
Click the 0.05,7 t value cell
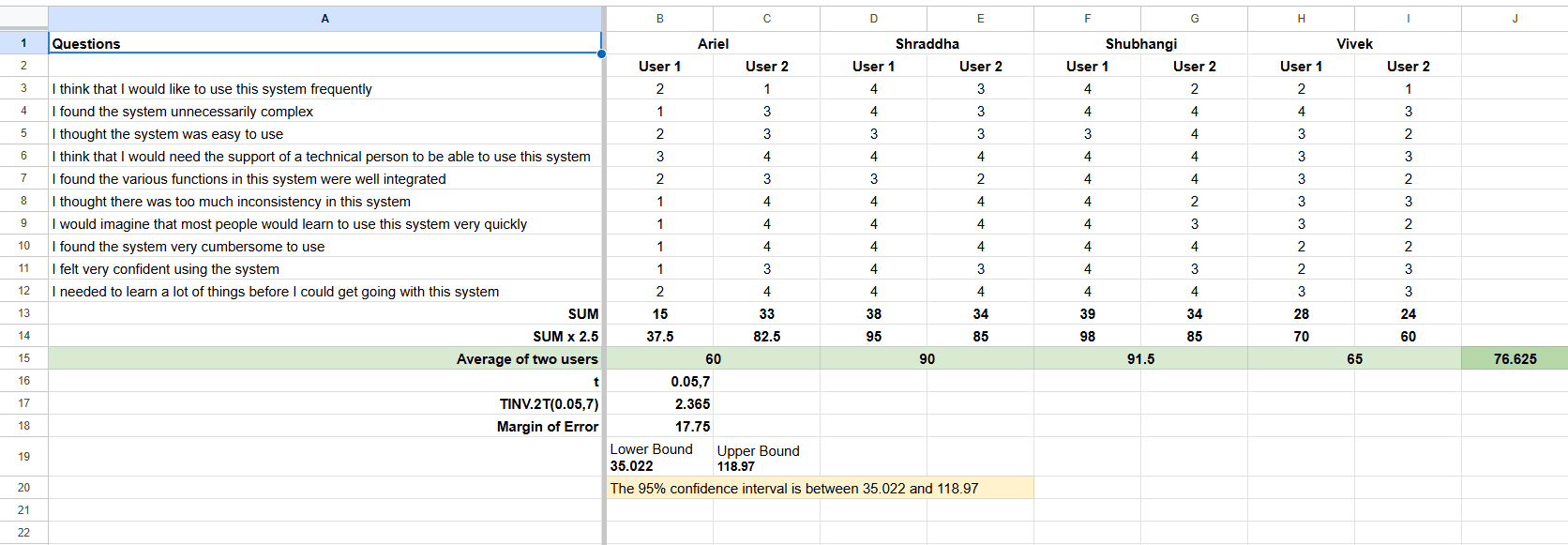point(660,381)
